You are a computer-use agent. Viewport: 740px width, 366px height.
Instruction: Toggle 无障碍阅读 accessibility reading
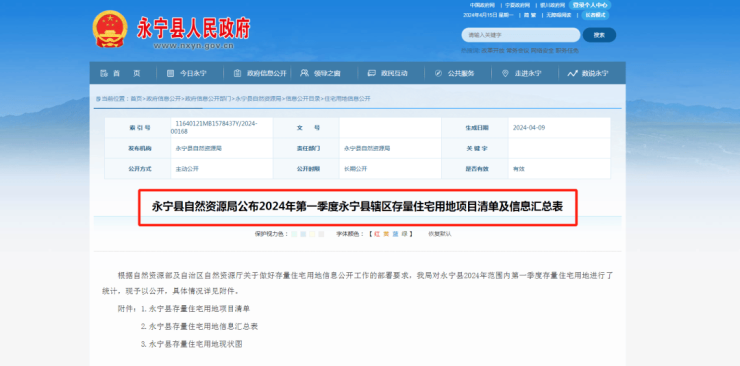559,15
